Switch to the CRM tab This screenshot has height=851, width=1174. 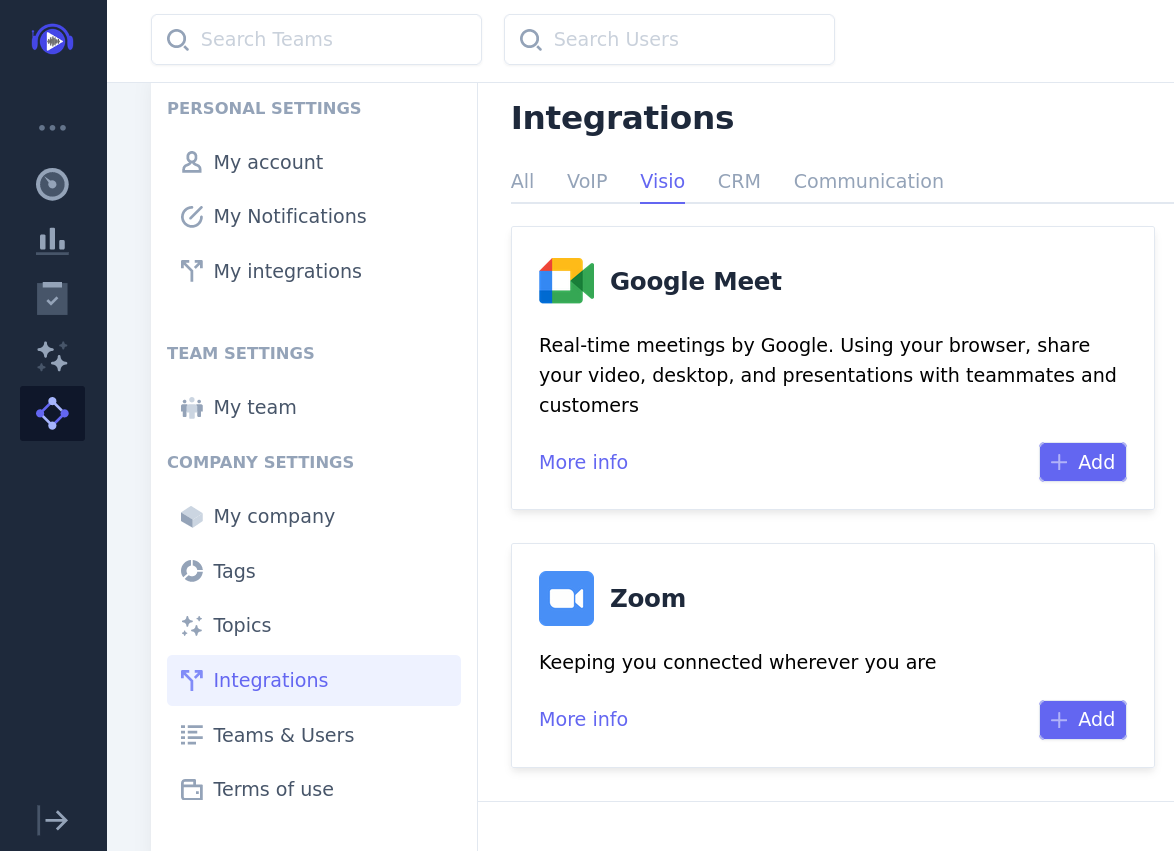coord(739,181)
